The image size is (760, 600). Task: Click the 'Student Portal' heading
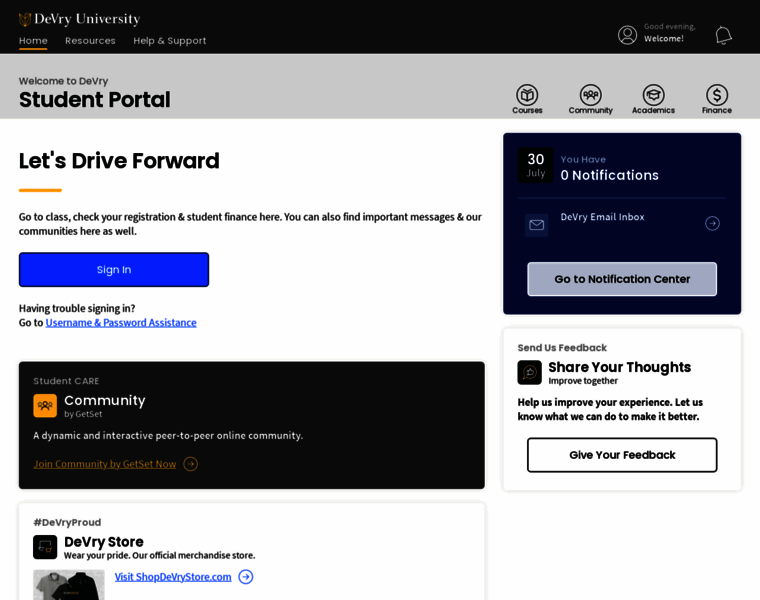pyautogui.click(x=95, y=100)
